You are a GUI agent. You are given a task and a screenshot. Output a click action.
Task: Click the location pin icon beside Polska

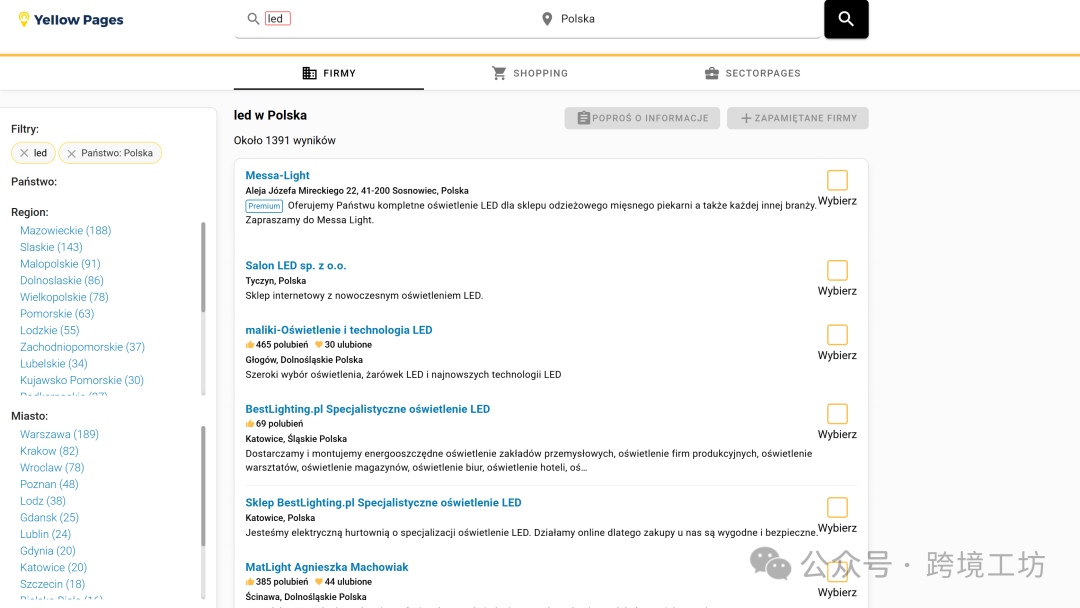(547, 19)
